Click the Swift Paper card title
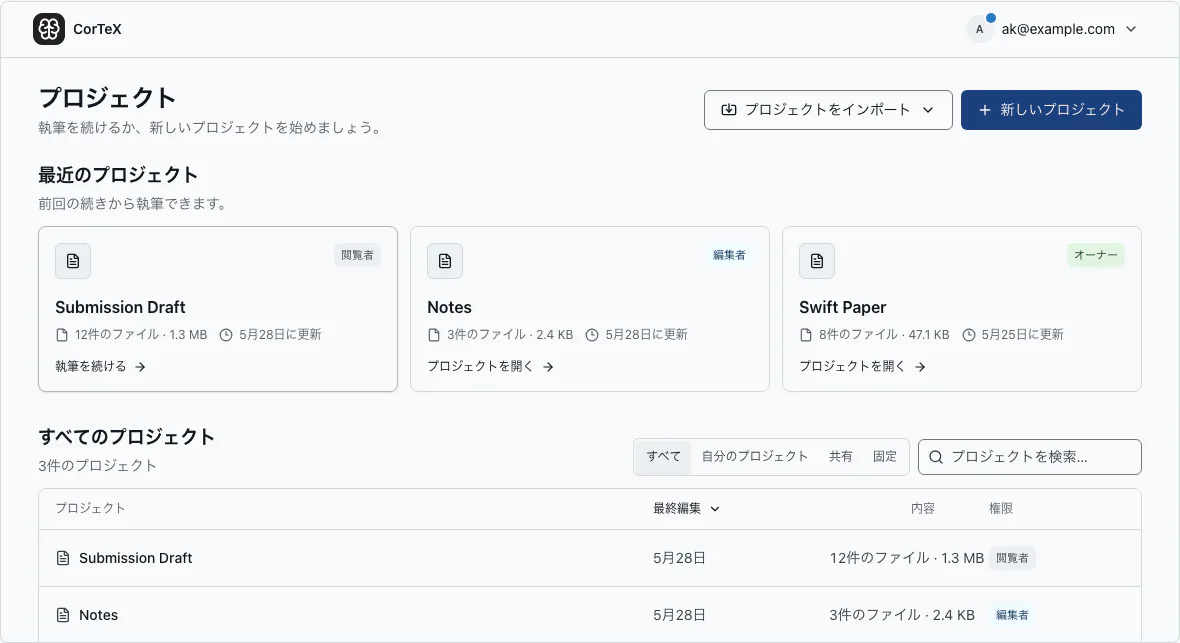The image size is (1180, 643). (x=842, y=307)
